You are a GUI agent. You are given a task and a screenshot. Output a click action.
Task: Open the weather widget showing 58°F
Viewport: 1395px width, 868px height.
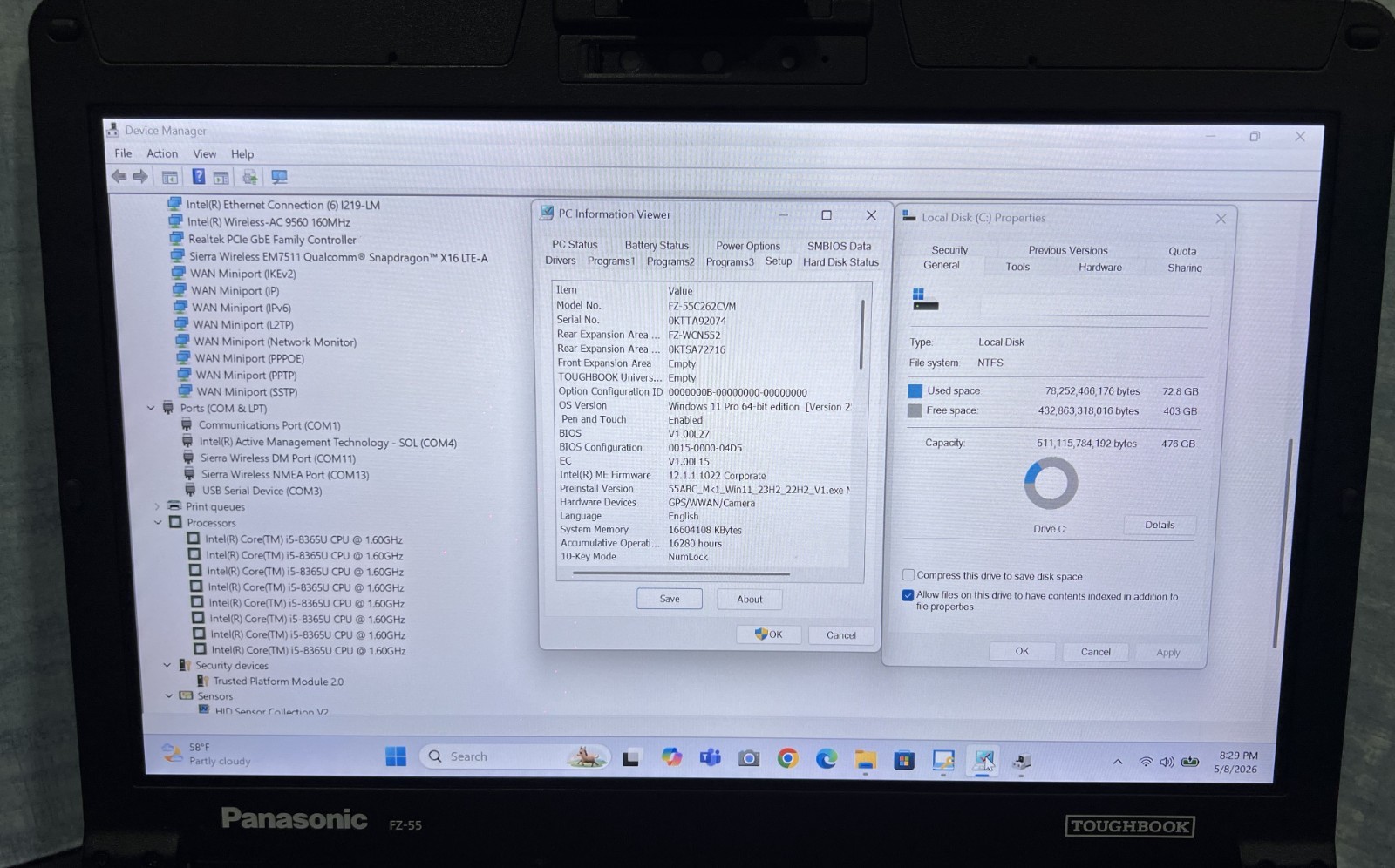tap(208, 754)
